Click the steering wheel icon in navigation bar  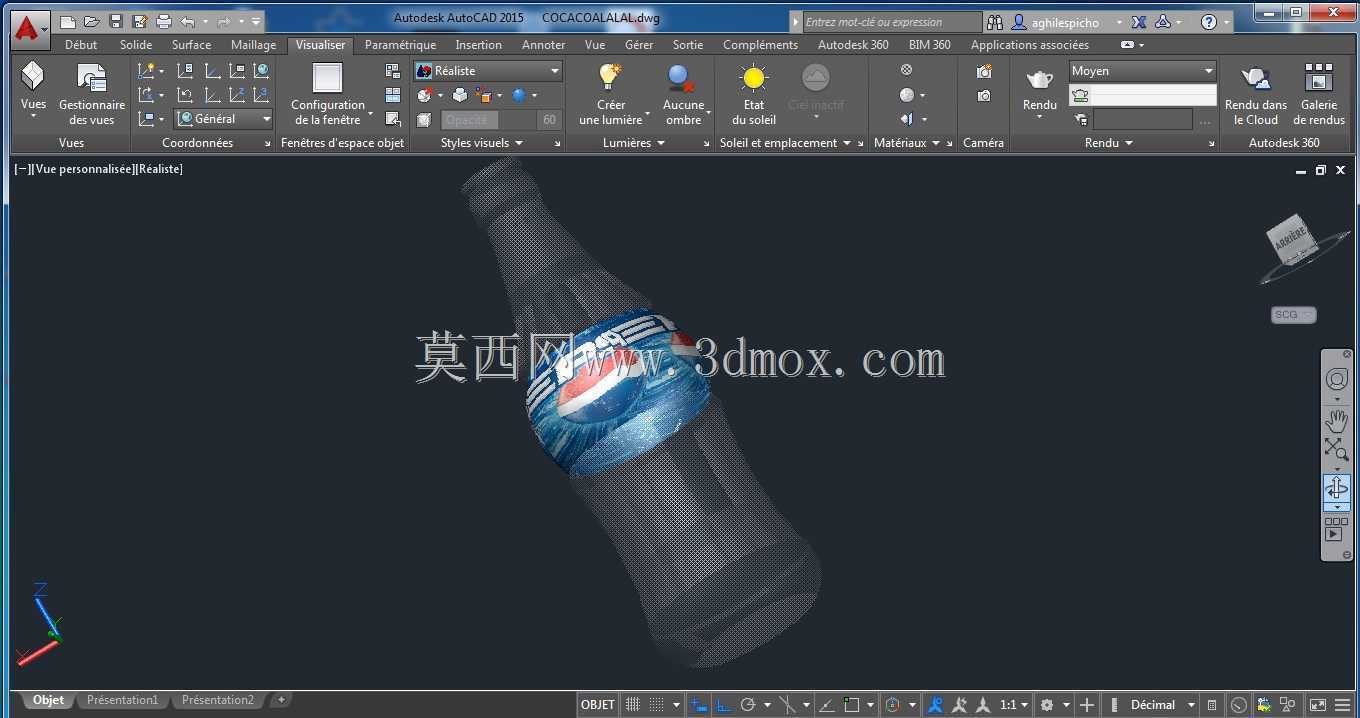[1337, 379]
